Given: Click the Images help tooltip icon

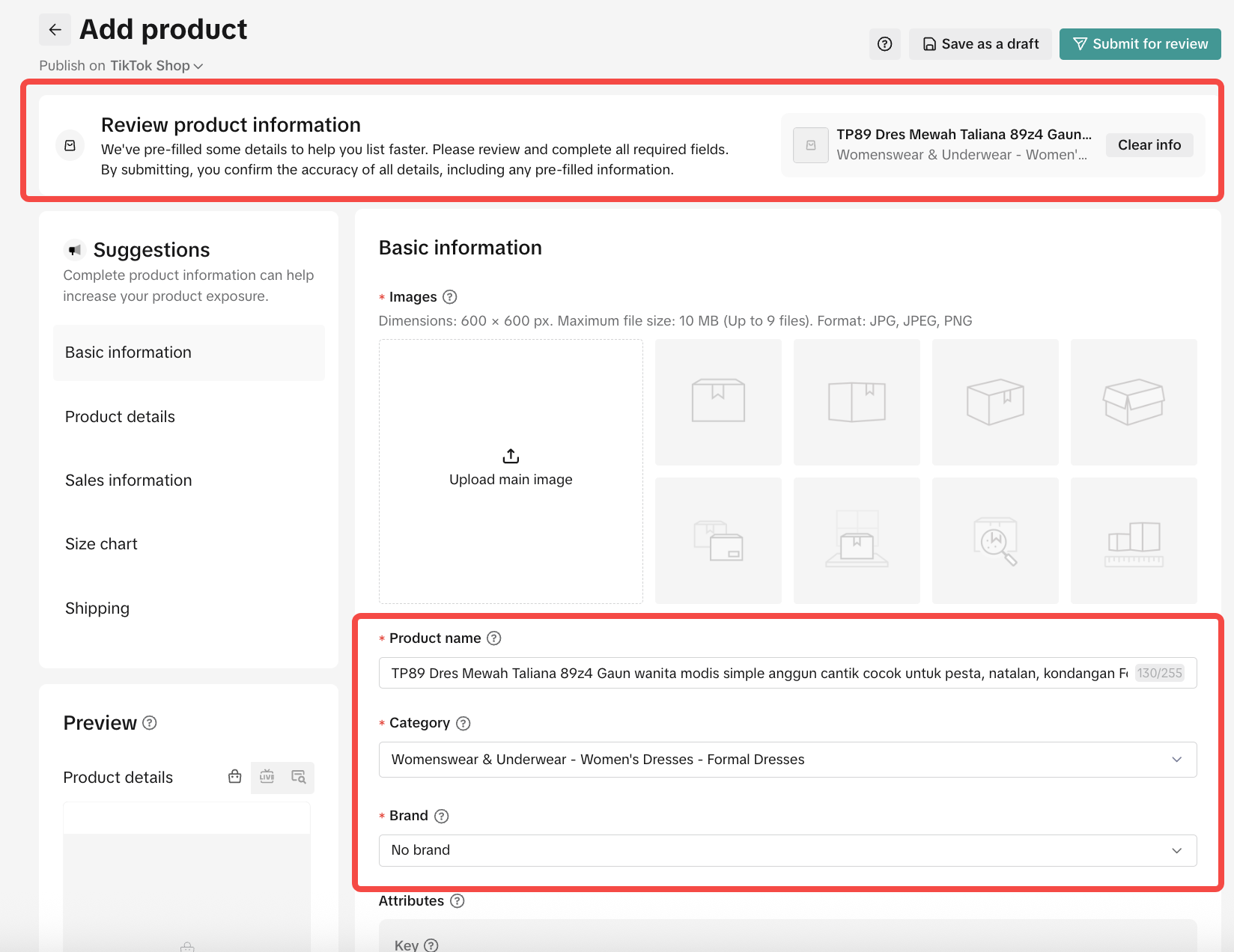Looking at the screenshot, I should 449,297.
